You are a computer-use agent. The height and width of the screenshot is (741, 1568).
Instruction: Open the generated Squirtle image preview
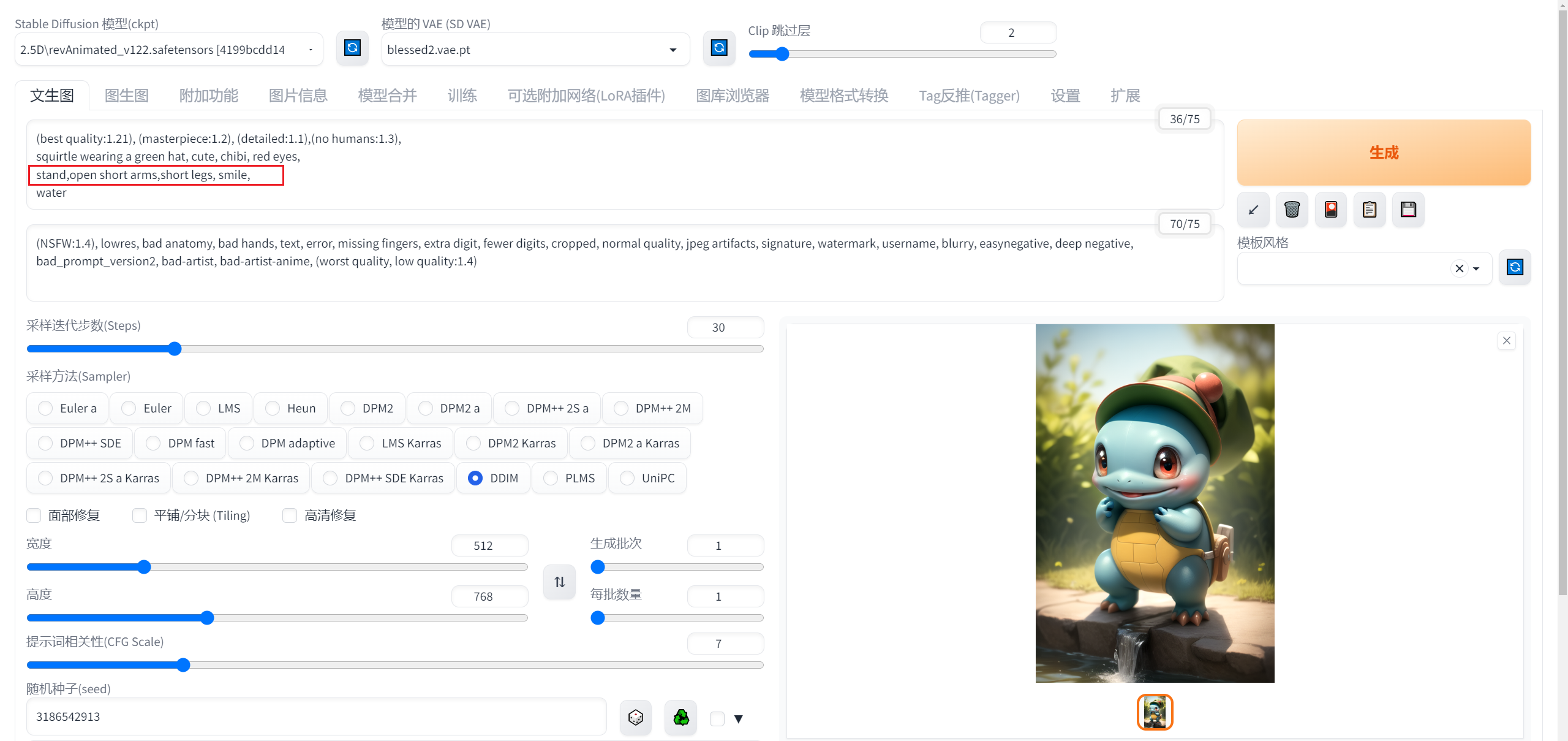point(1155,503)
